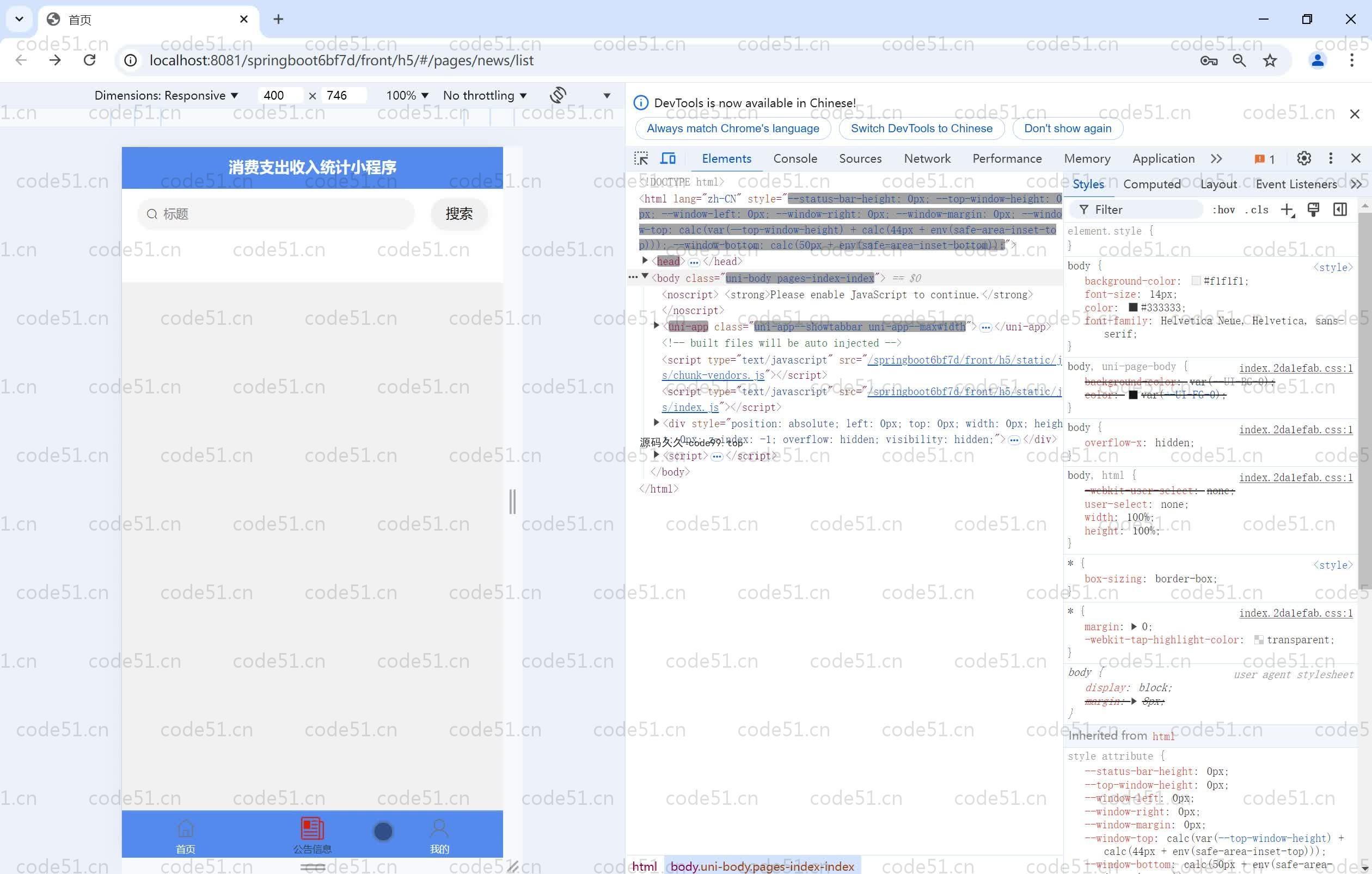The width and height of the screenshot is (1372, 874).
Task: Show more DevTools tabs chevron
Action: click(1216, 159)
